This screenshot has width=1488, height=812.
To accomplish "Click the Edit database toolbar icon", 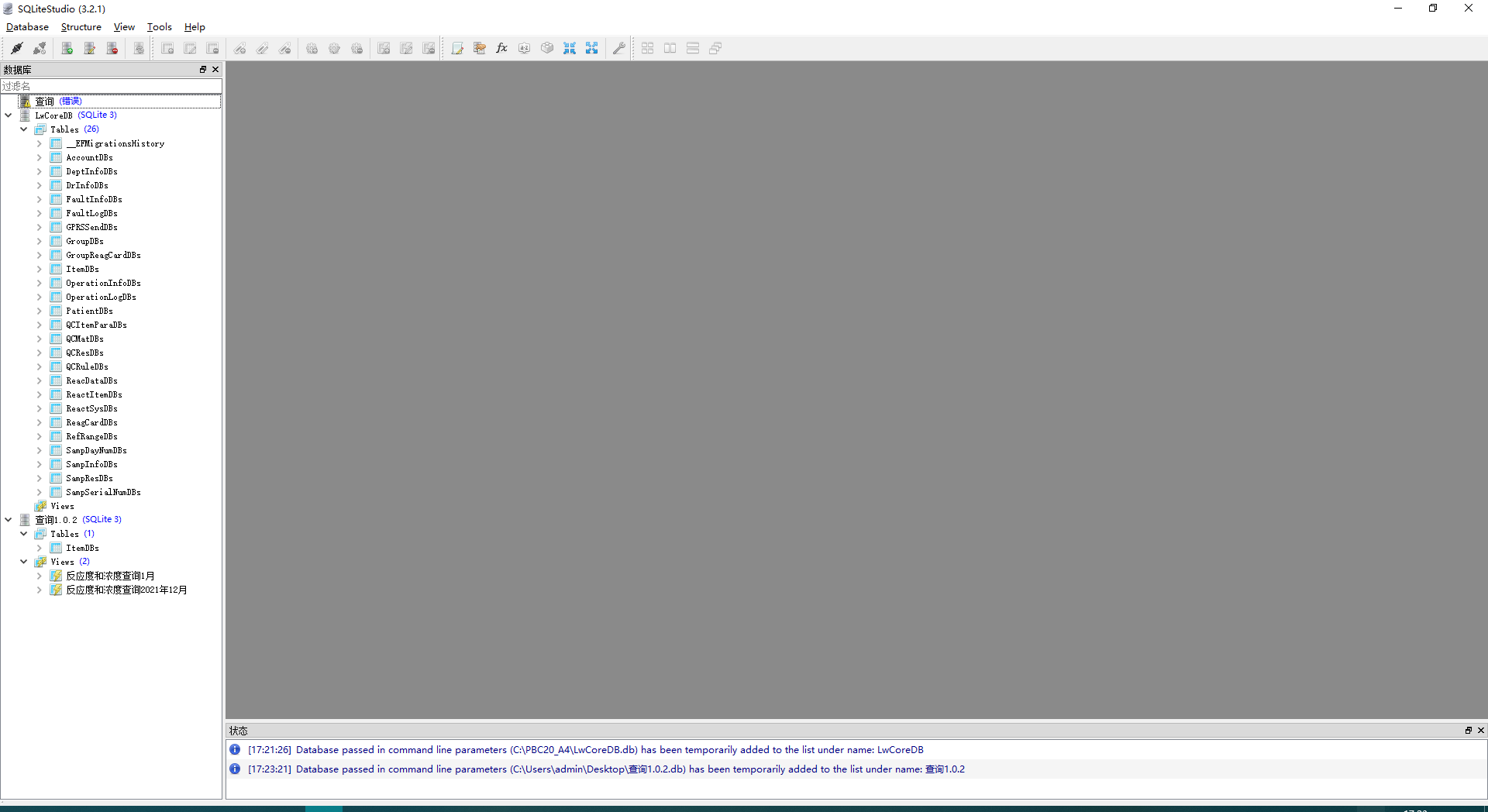I will 90,48.
